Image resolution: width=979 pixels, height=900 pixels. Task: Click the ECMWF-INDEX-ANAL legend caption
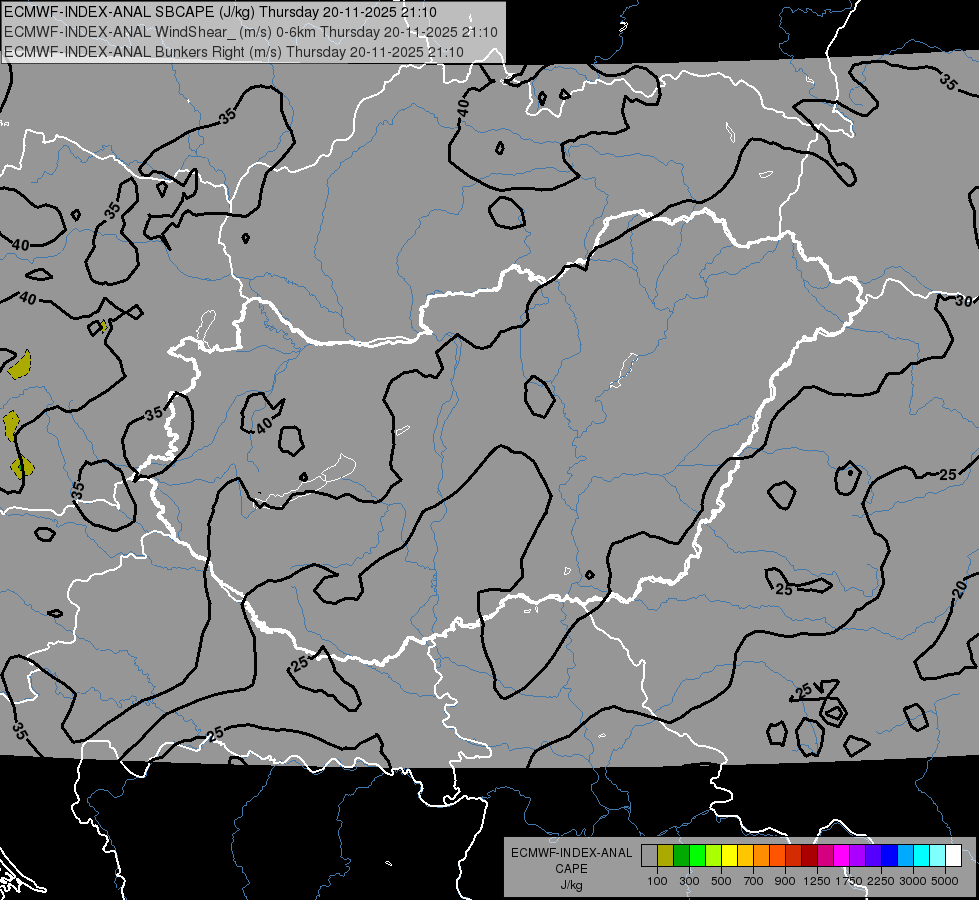(571, 853)
